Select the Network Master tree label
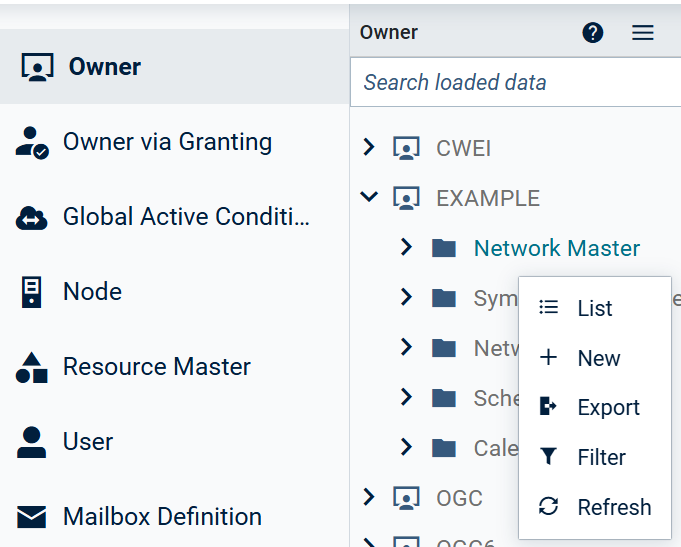This screenshot has height=547, width=681. click(557, 248)
